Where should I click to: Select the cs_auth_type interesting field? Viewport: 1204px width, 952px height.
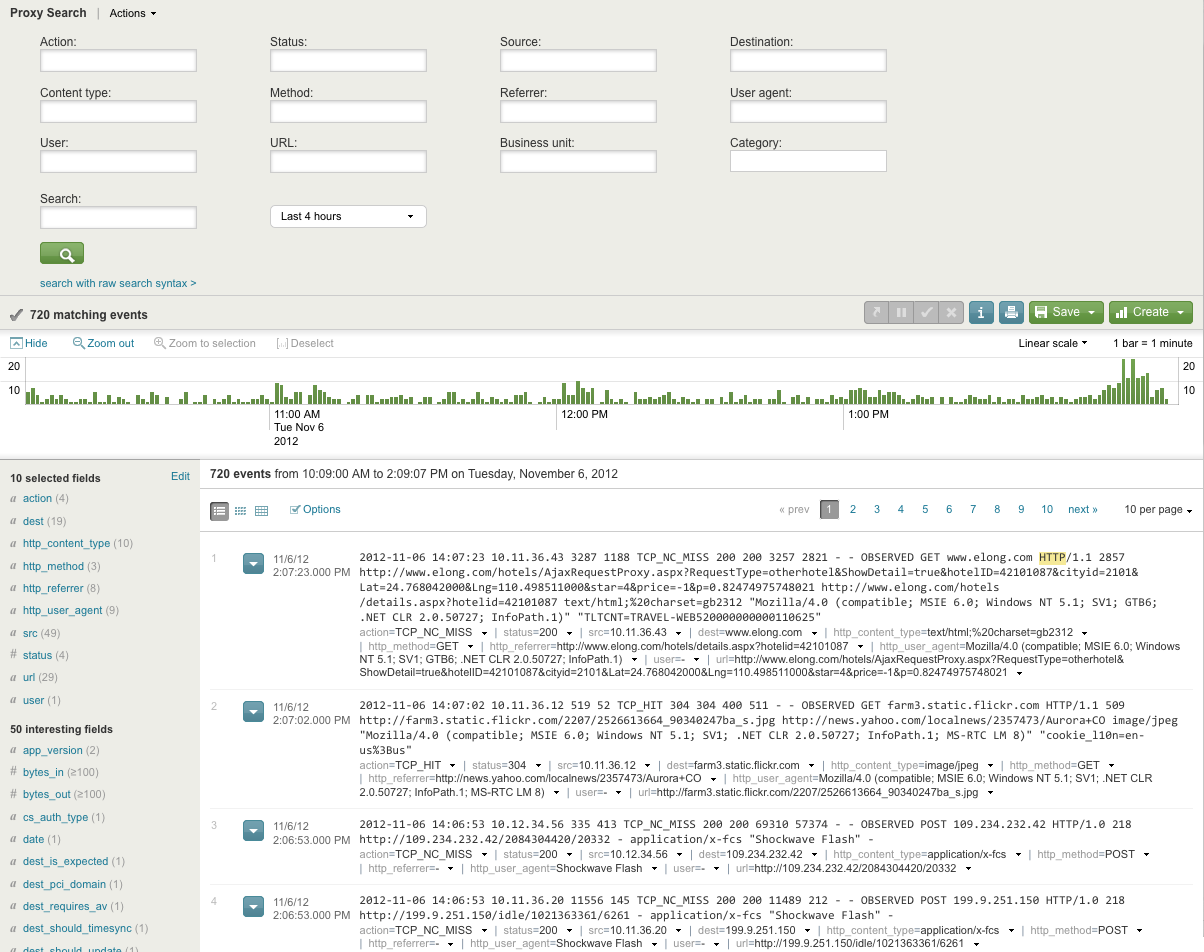tap(56, 817)
